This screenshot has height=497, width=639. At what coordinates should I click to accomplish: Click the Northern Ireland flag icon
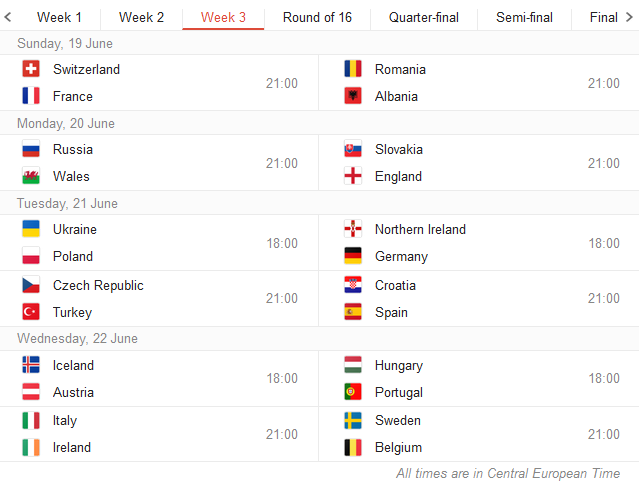[x=353, y=229]
